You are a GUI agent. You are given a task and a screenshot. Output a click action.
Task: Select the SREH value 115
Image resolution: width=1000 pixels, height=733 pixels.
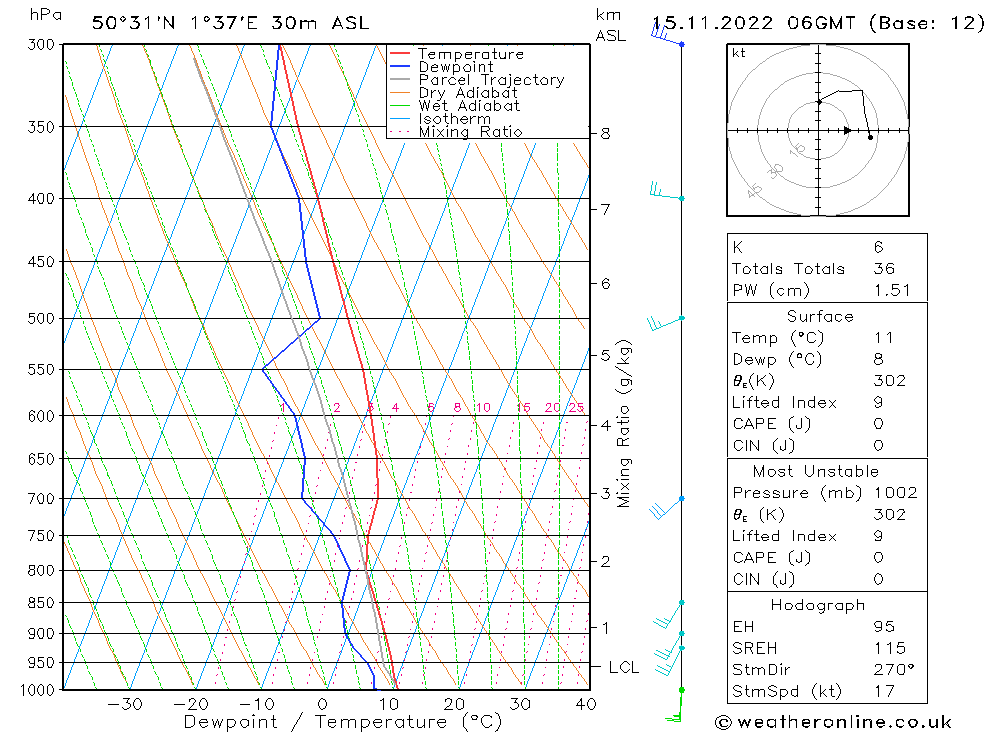click(890, 648)
